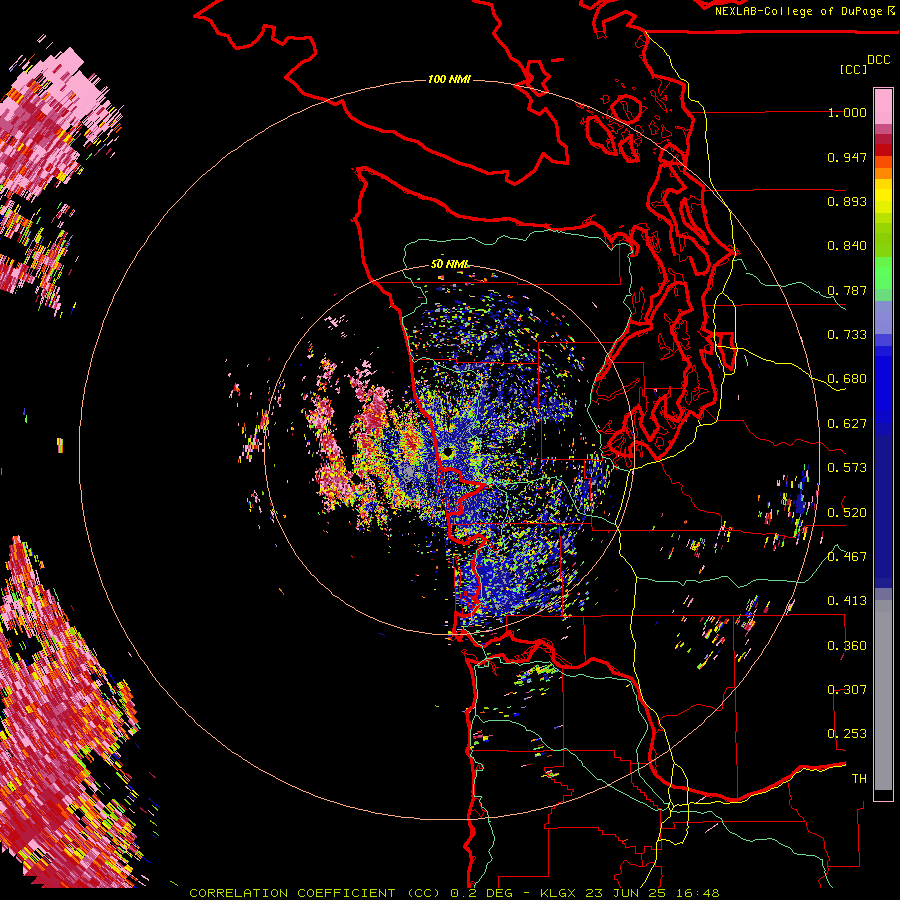Viewport: 900px width, 900px height.
Task: Click the gray lower segment of the color bar
Action: point(883,695)
